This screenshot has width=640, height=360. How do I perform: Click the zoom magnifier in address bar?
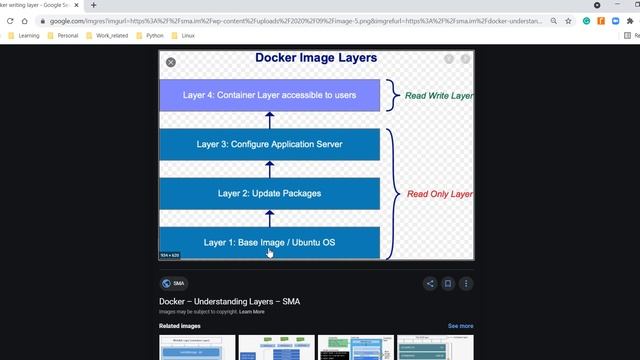tap(553, 21)
